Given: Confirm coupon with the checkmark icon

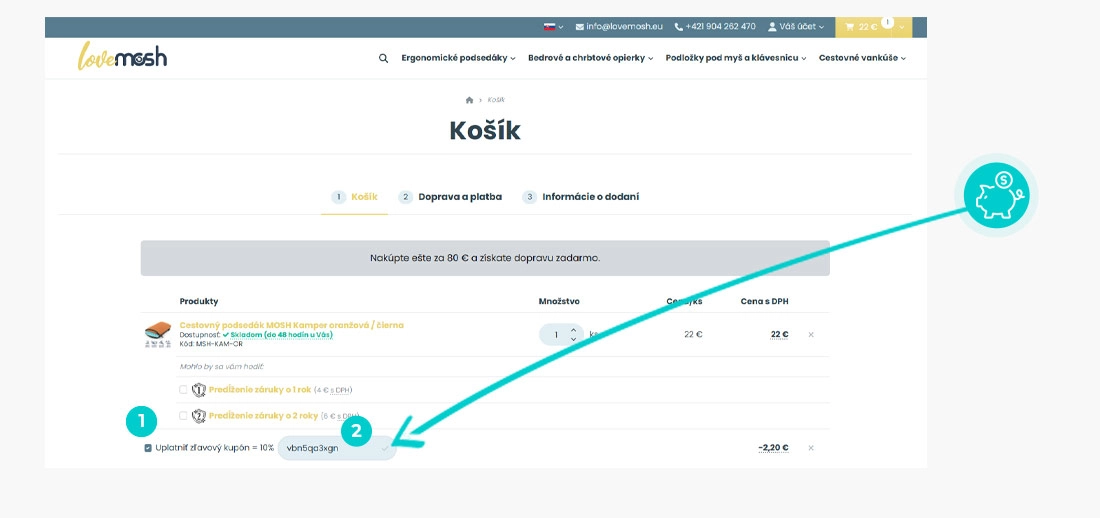Looking at the screenshot, I should pos(384,447).
